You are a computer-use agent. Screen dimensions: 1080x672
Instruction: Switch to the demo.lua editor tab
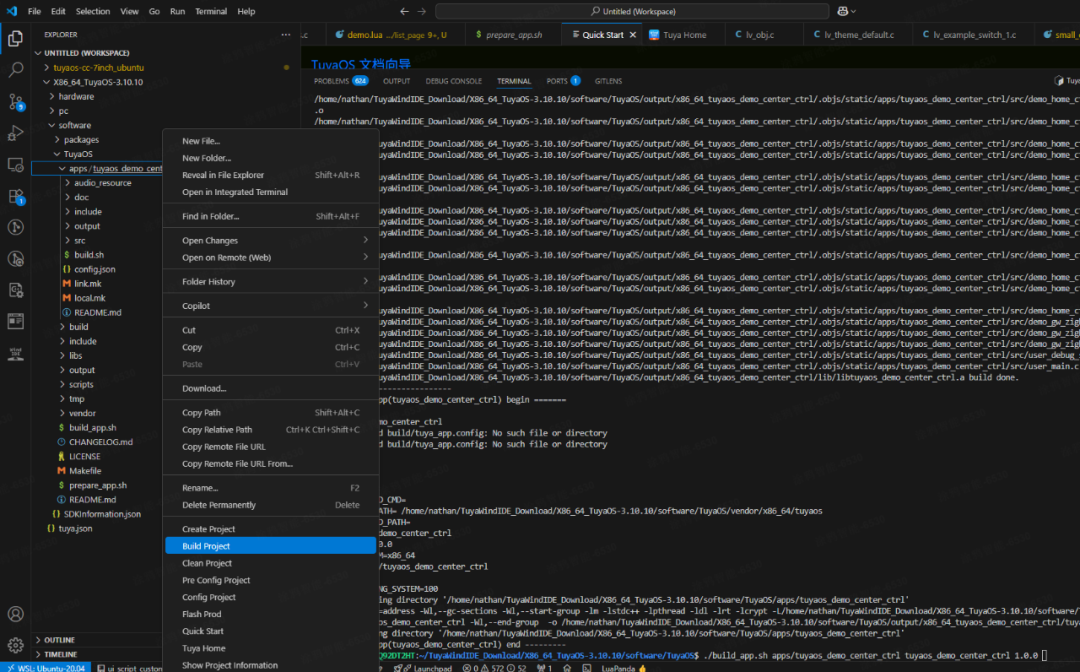point(395,34)
